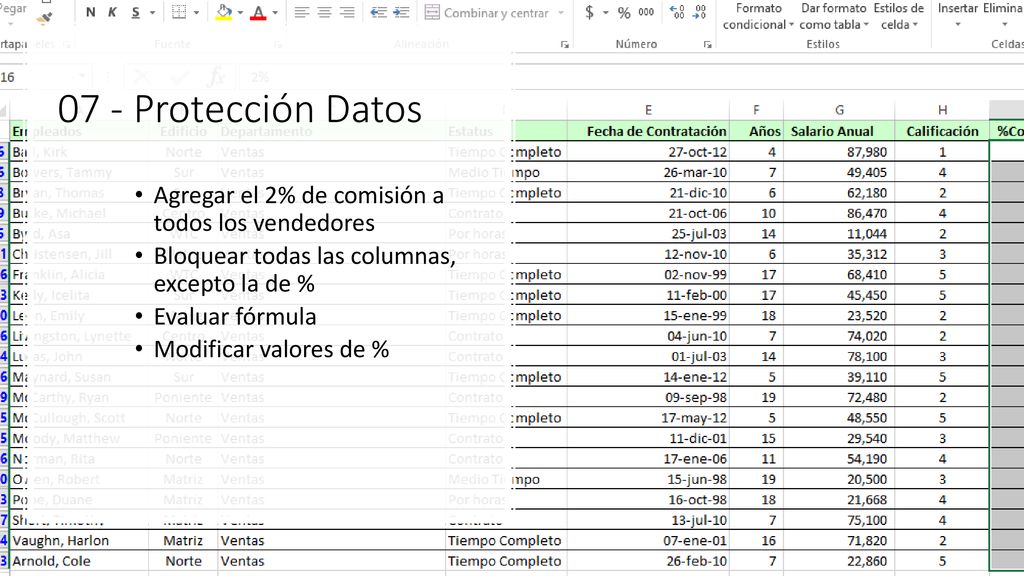The image size is (1024, 576).
Task: Increase indent
Action: point(402,12)
